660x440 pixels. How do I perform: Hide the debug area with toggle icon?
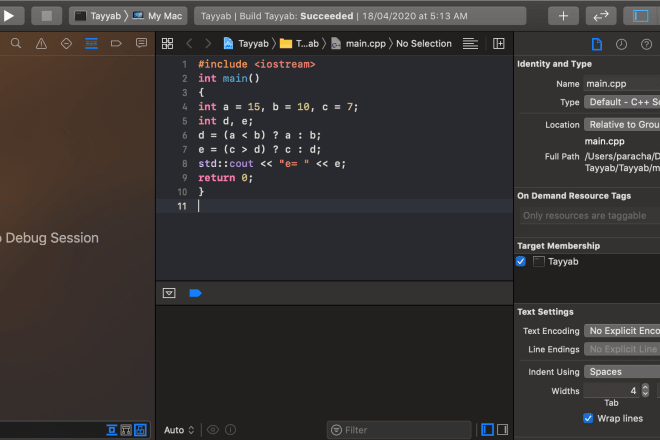tap(169, 293)
